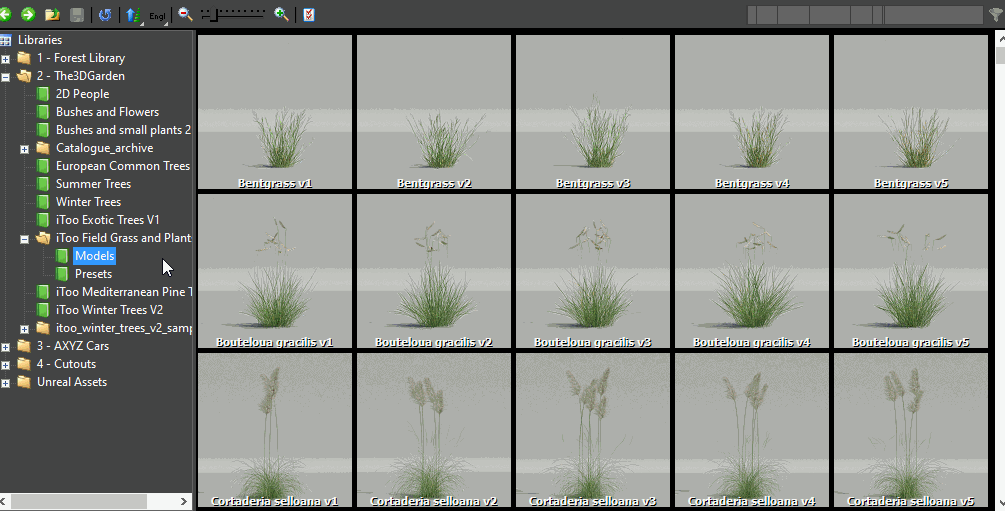Open the blue arrow tree dropdown
Screen dimensions: 1005x511
click(133, 15)
